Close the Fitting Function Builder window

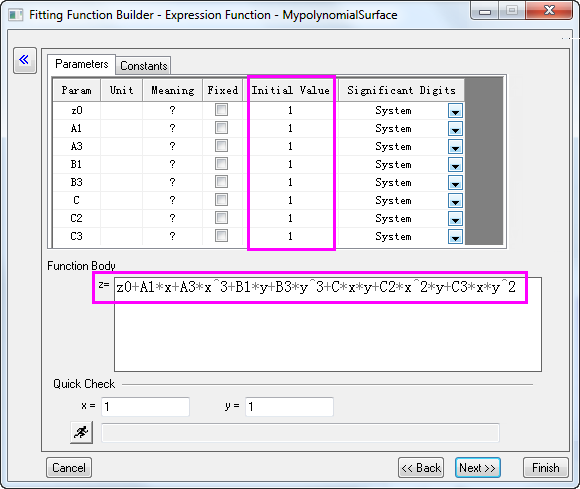(x=549, y=10)
